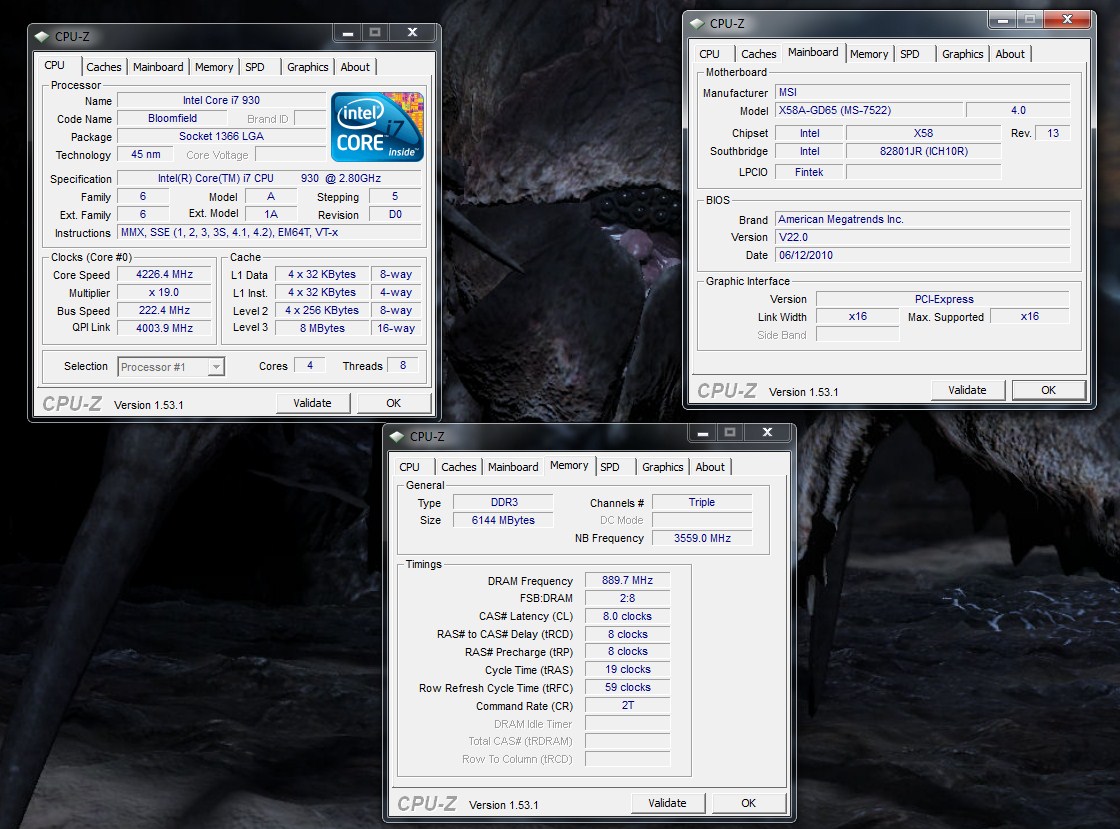This screenshot has height=829, width=1120.
Task: Click the LPCIO value 'Fintek'
Action: (809, 172)
